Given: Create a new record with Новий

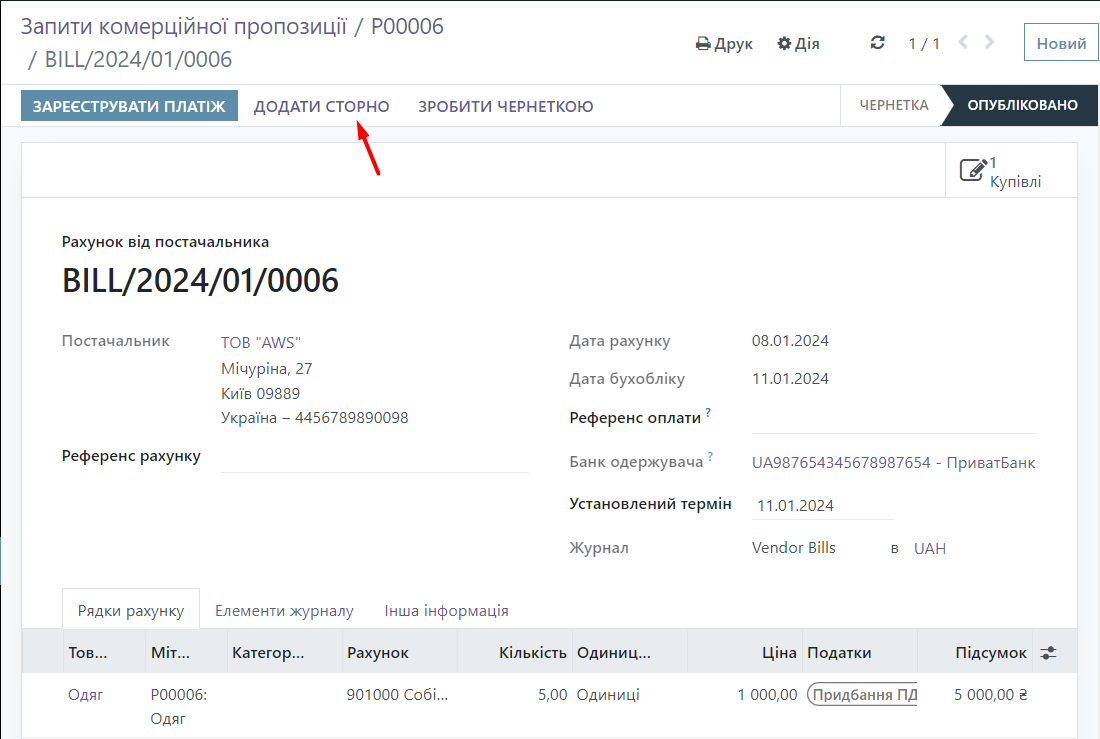Looking at the screenshot, I should pyautogui.click(x=1061, y=44).
